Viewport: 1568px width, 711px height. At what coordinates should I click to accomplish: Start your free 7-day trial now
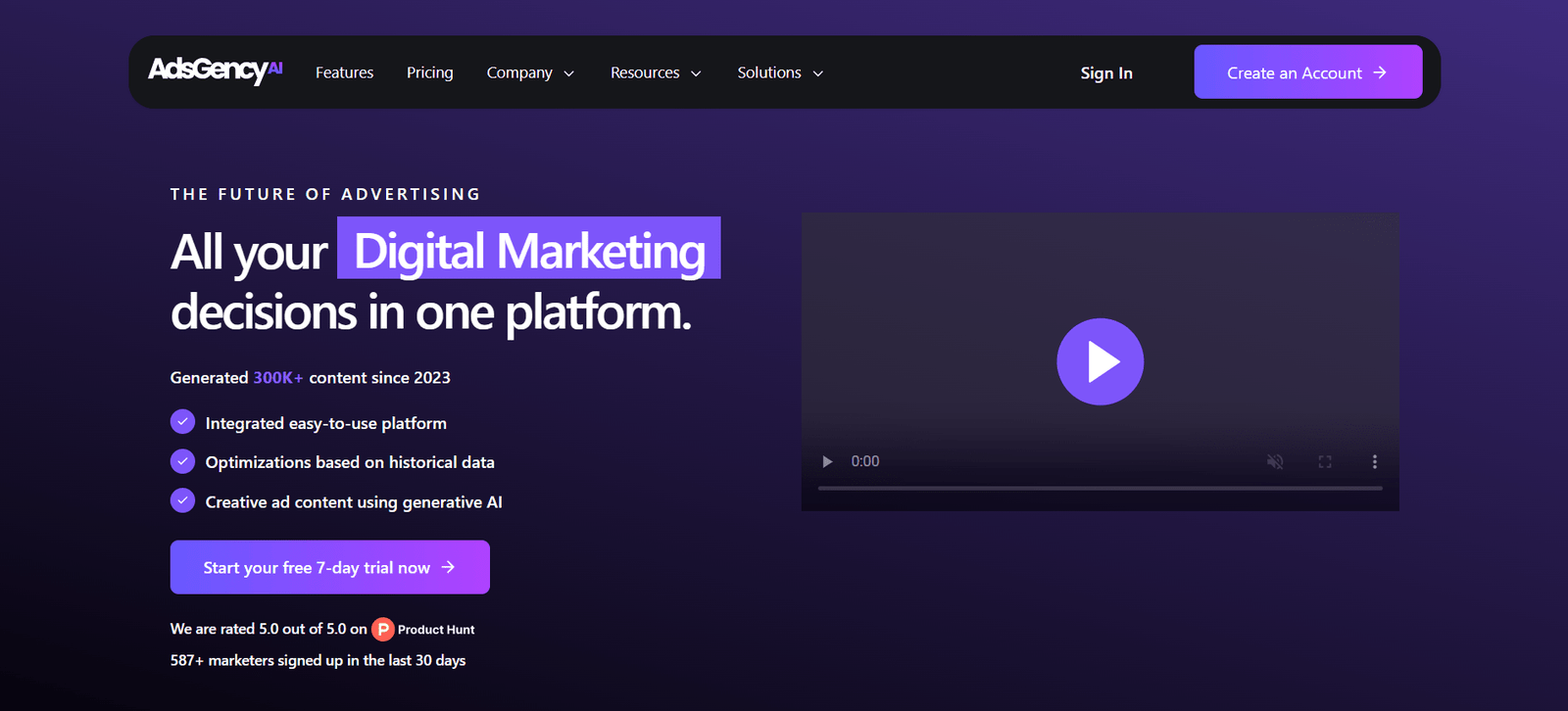point(316,567)
